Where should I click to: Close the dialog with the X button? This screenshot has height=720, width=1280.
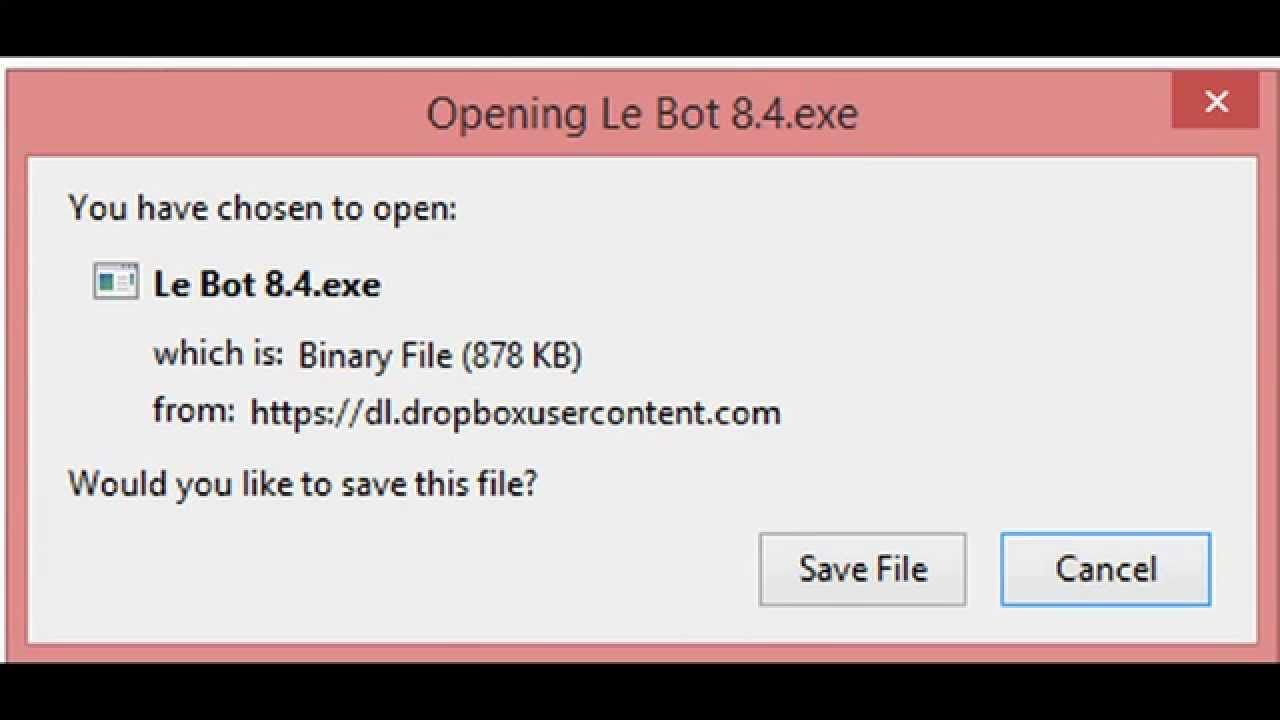(x=1216, y=101)
